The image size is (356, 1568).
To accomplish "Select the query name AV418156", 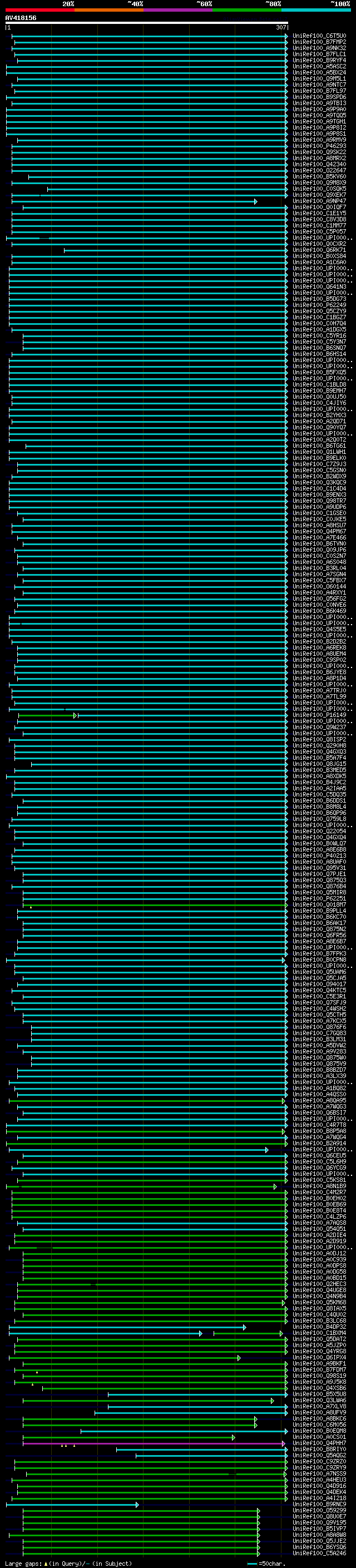I will pos(21,18).
